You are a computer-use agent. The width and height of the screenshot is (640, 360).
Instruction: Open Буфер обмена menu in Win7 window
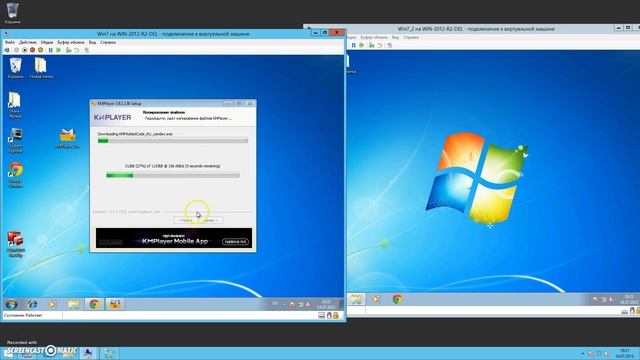tap(71, 42)
